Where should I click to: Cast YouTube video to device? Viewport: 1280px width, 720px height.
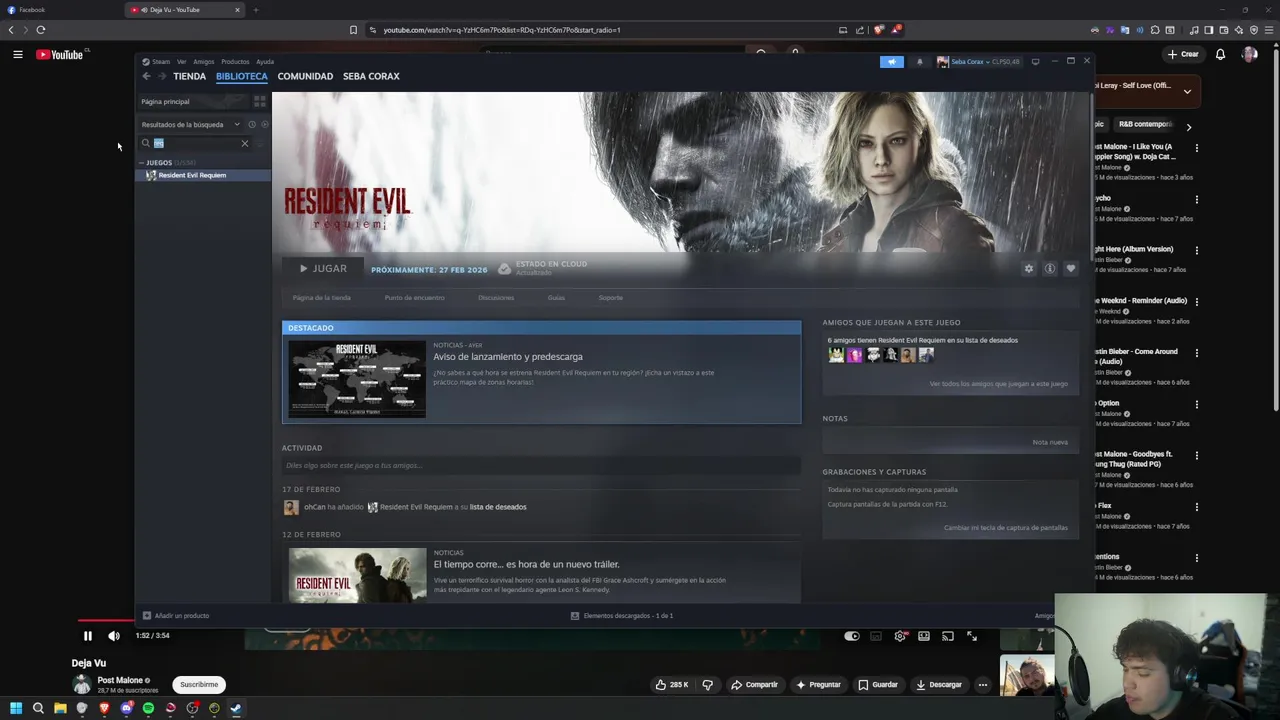point(948,636)
